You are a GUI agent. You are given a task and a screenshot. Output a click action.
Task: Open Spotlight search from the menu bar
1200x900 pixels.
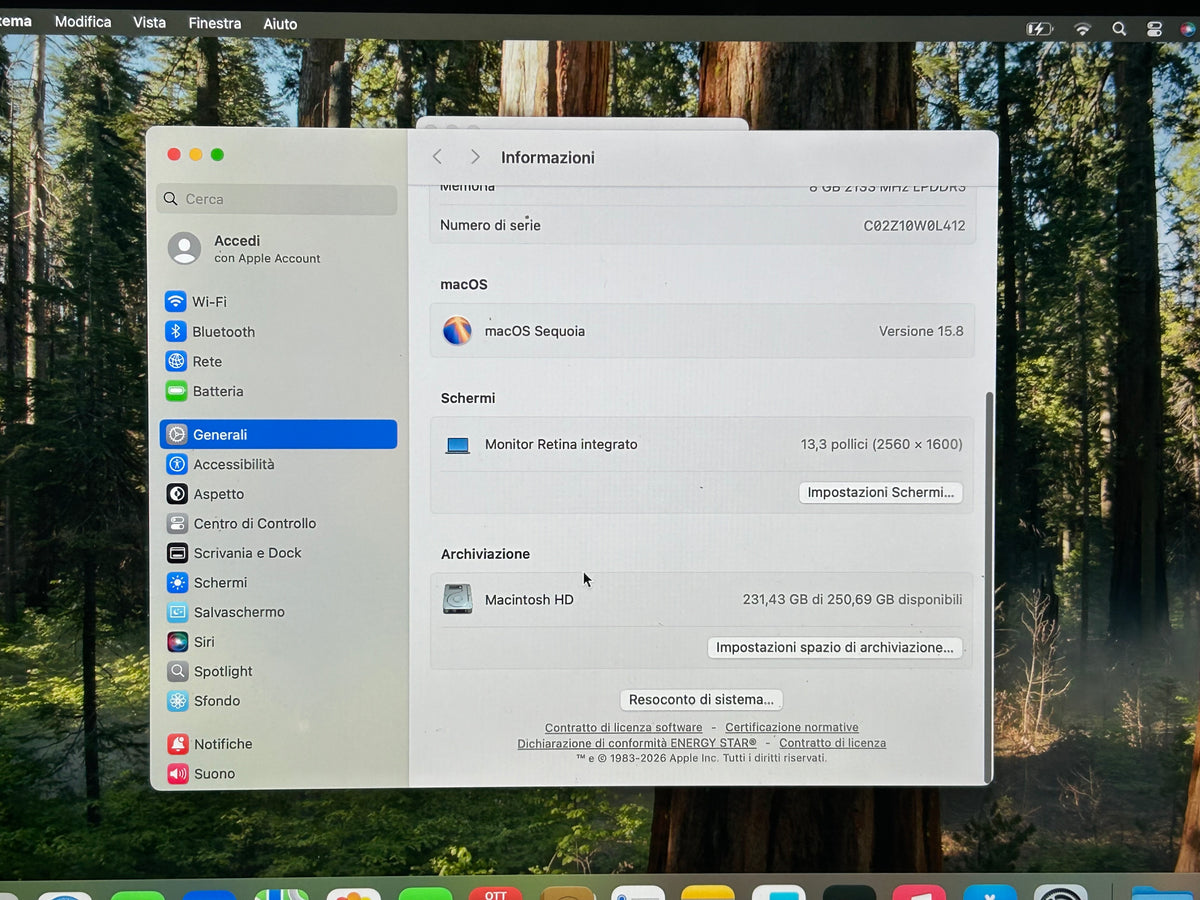(1119, 29)
